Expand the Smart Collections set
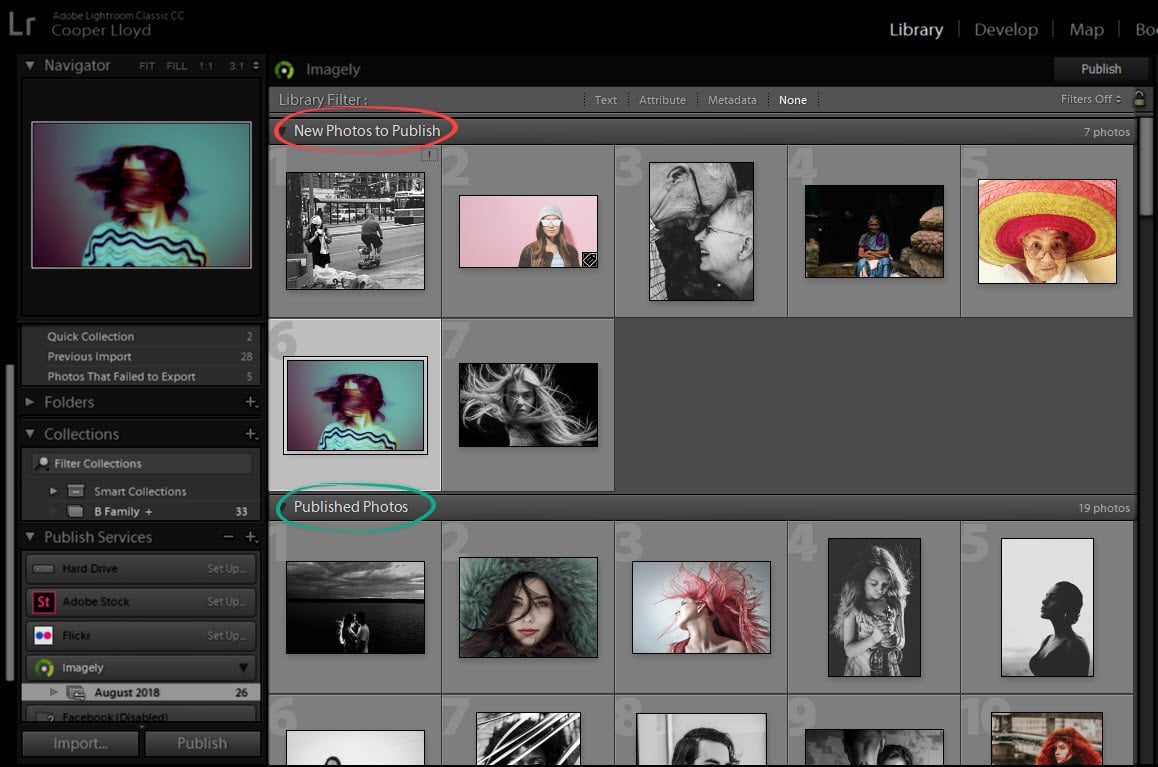 point(53,491)
